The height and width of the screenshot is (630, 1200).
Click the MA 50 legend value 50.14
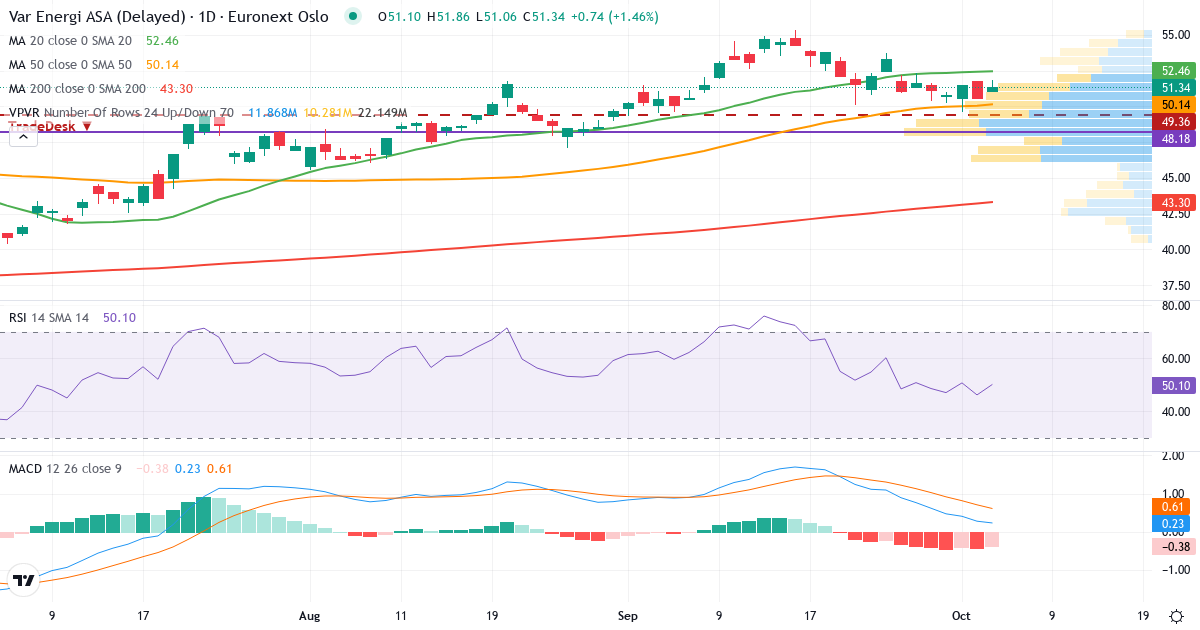(162, 65)
